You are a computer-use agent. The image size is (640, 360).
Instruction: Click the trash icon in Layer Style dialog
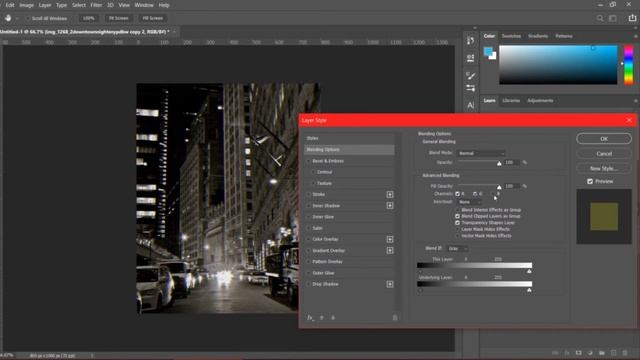[x=395, y=318]
